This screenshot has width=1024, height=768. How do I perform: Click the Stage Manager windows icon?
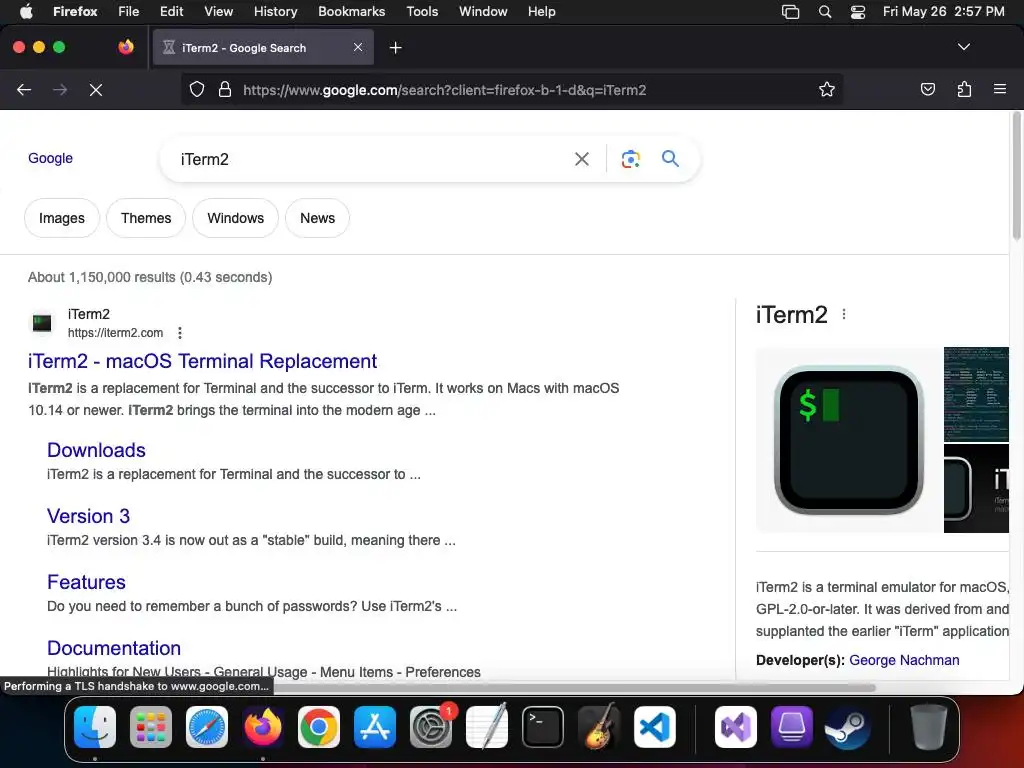[x=790, y=11]
